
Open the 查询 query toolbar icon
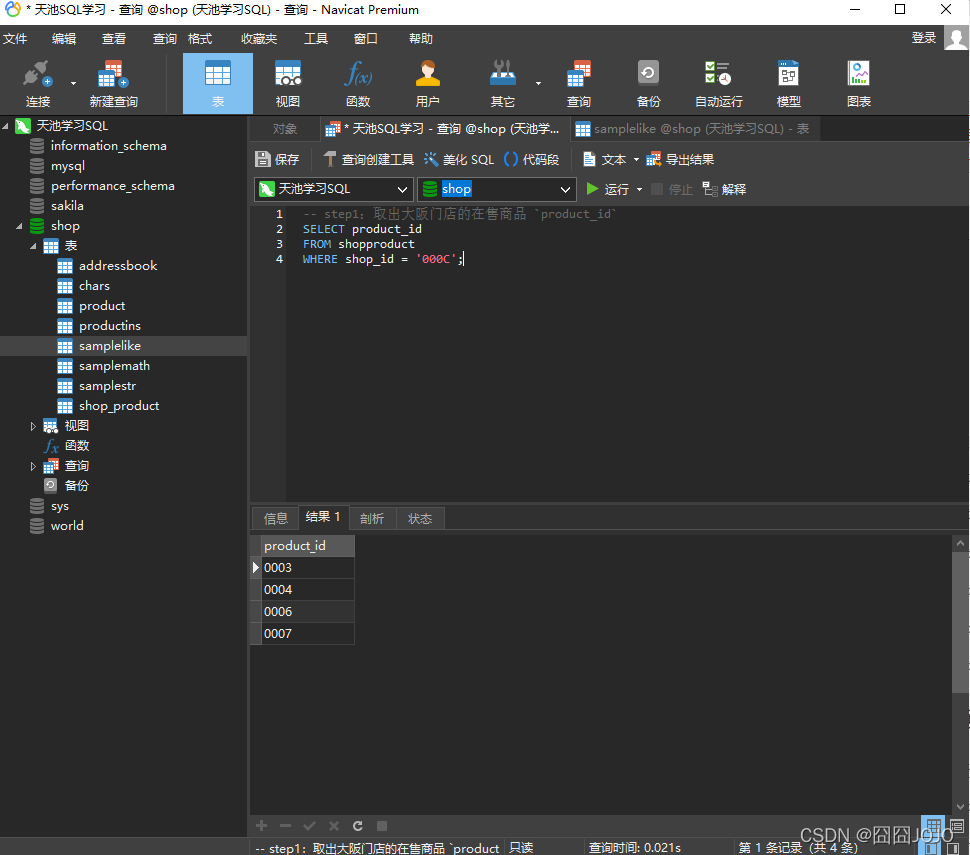578,84
